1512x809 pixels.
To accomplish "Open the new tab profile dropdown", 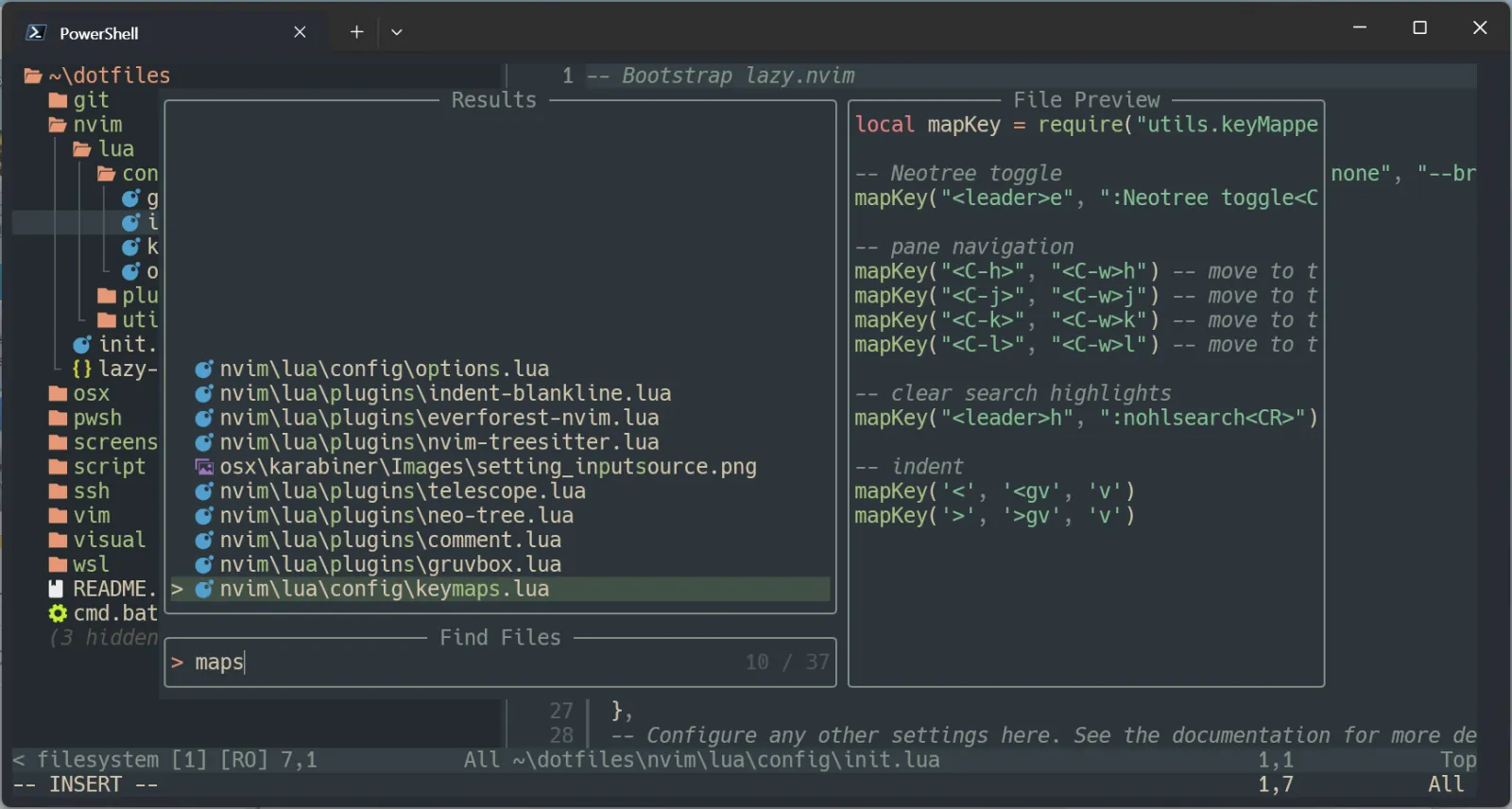I will [x=397, y=32].
